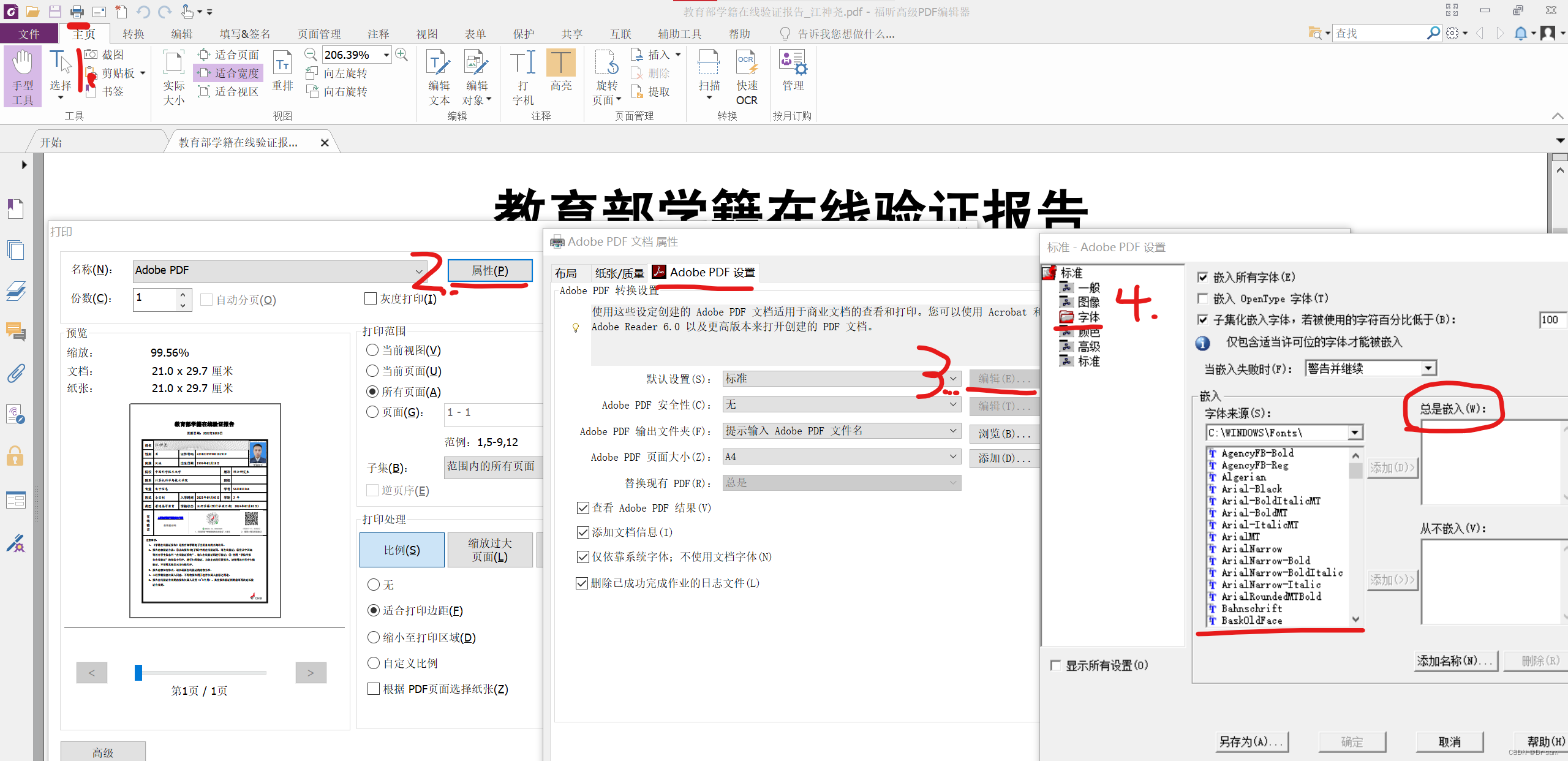Enable Embed OpenType fonts (嵌入 OpenType 字体)

[1203, 298]
